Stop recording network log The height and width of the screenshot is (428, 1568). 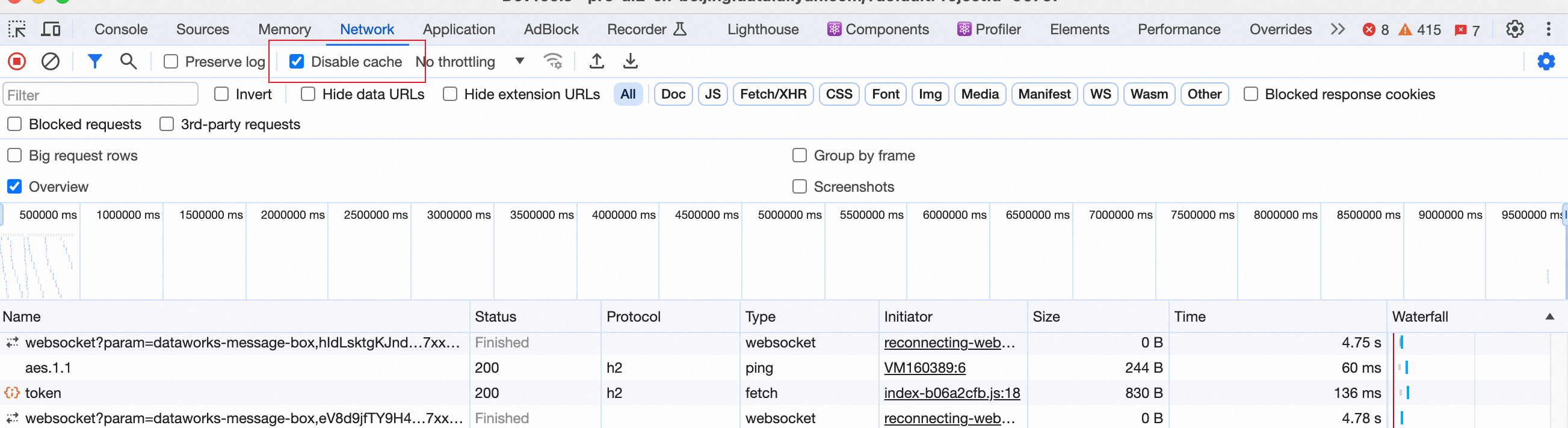pyautogui.click(x=16, y=61)
